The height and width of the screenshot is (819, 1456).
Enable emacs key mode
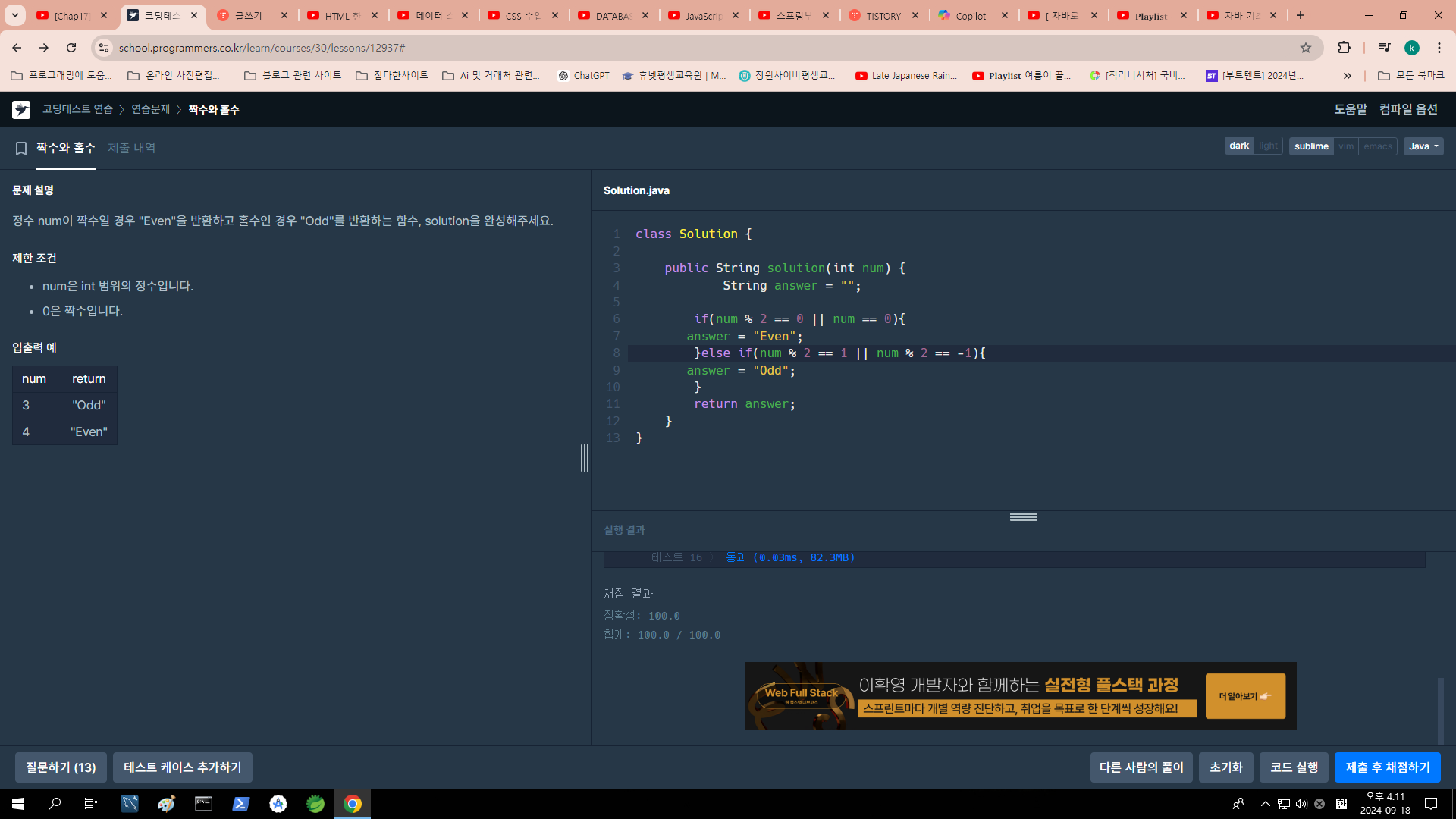pos(1377,146)
